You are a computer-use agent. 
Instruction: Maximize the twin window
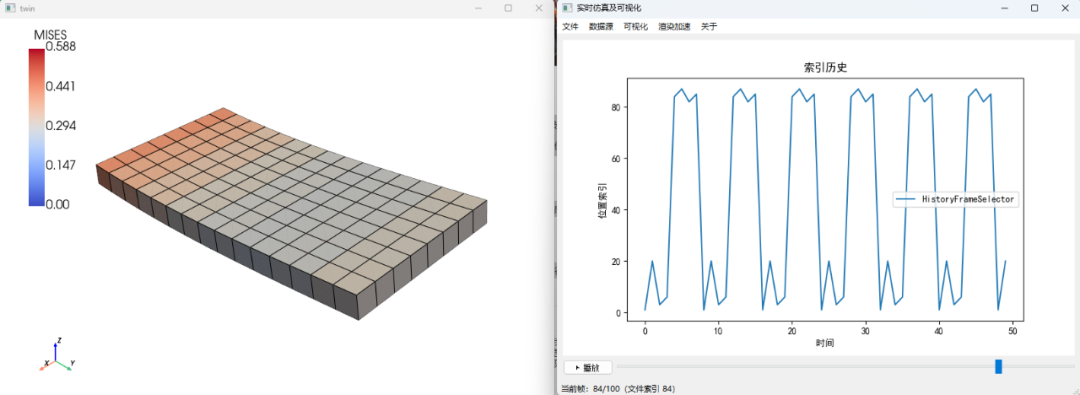click(x=508, y=8)
